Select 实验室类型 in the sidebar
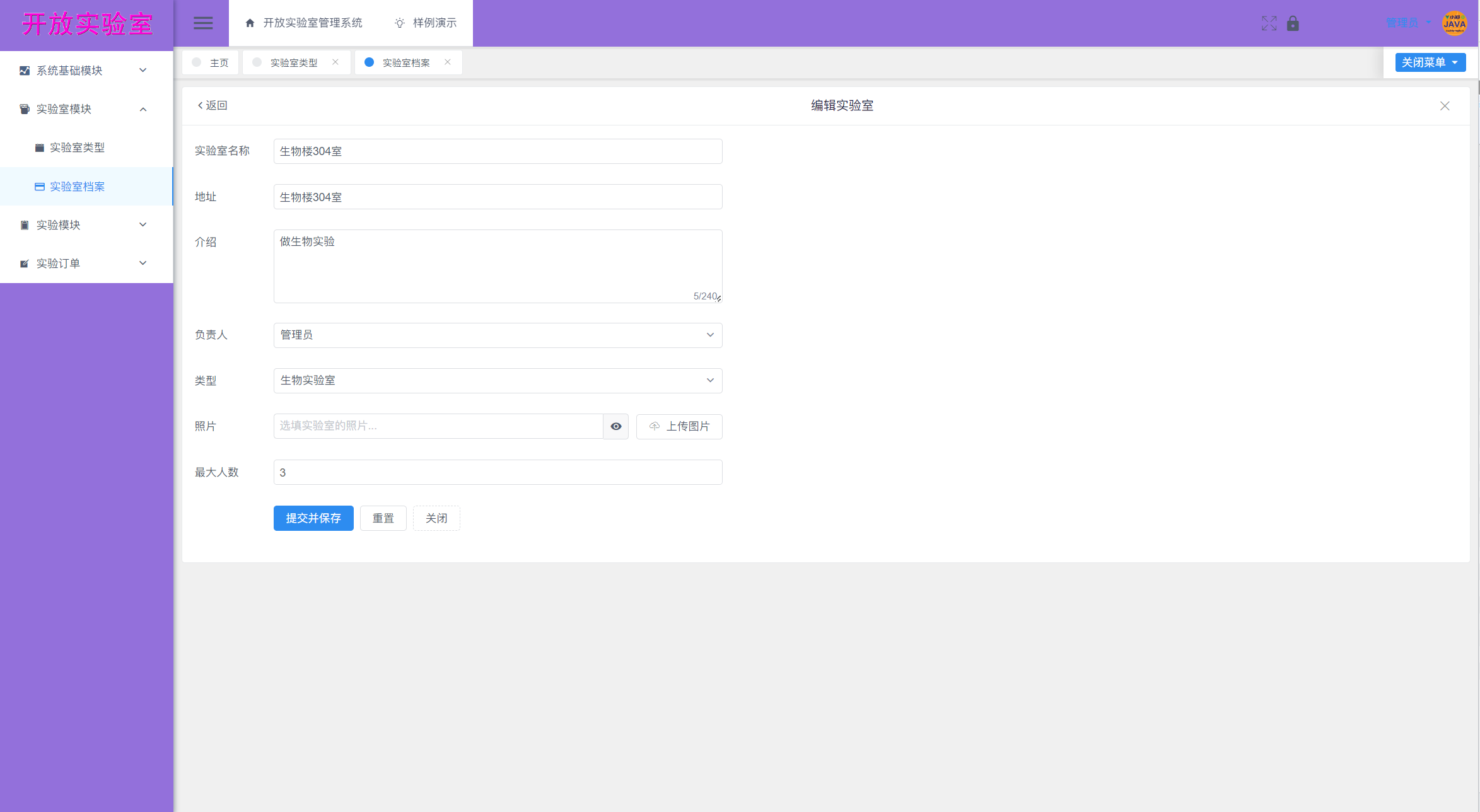The width and height of the screenshot is (1480, 812). pos(86,148)
